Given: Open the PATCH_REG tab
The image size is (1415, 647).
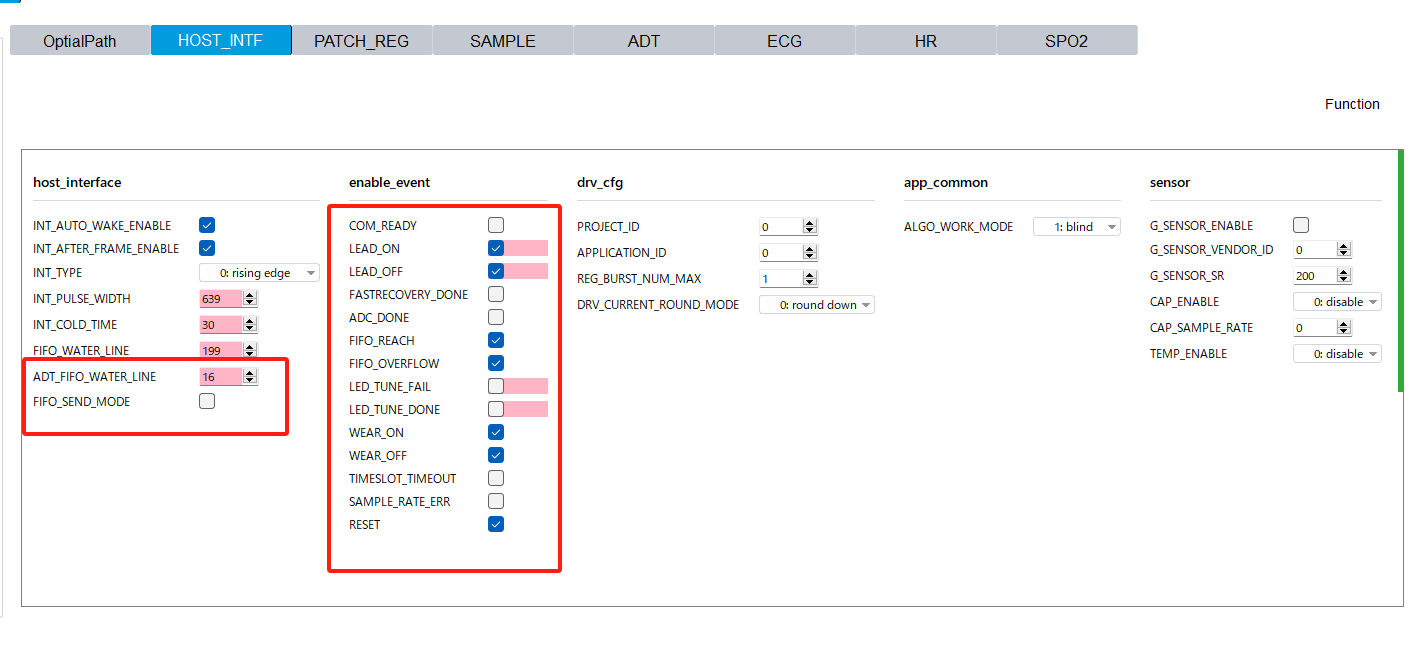Looking at the screenshot, I should click(362, 41).
